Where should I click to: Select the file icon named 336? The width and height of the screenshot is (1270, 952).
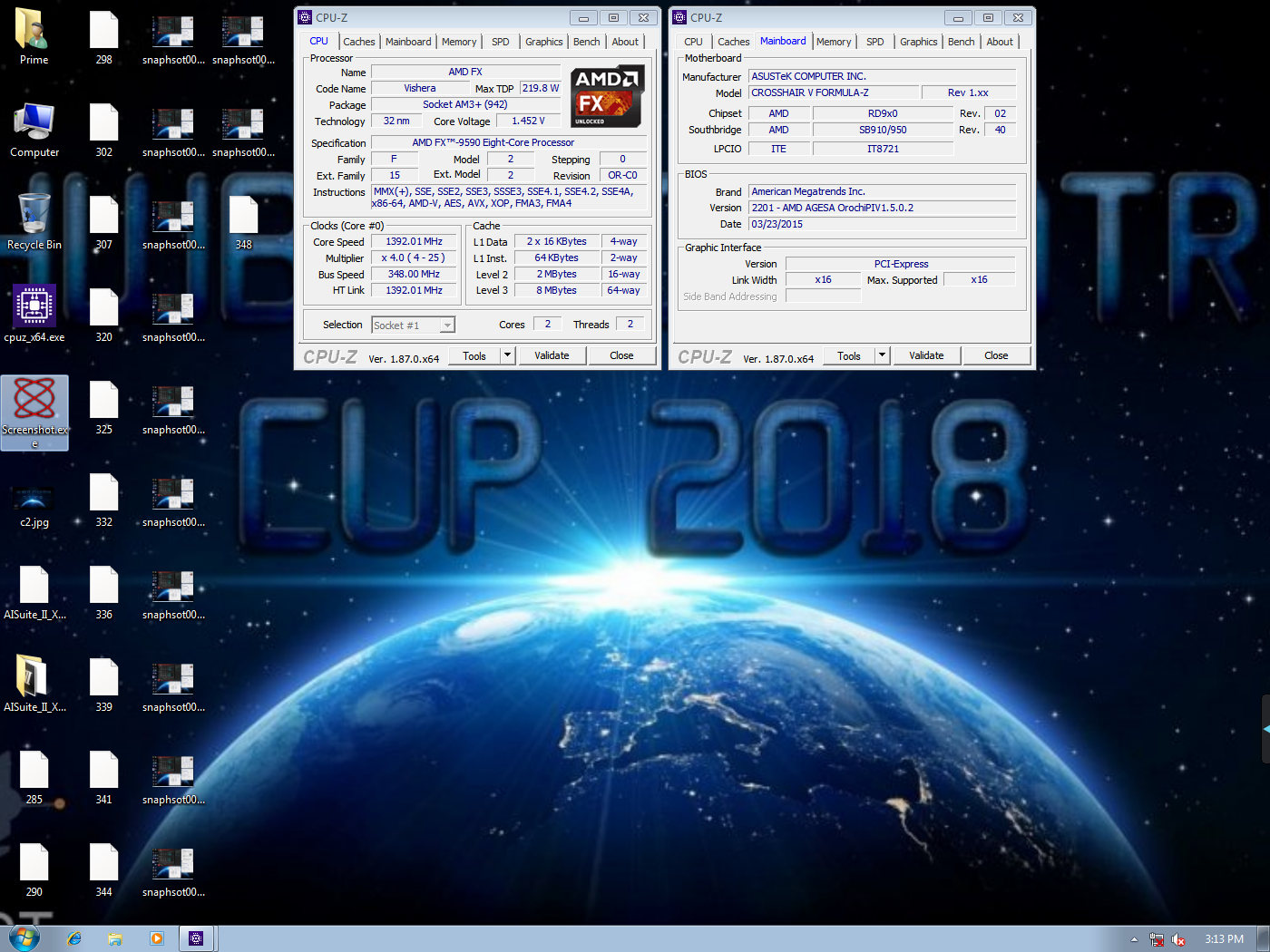104,591
